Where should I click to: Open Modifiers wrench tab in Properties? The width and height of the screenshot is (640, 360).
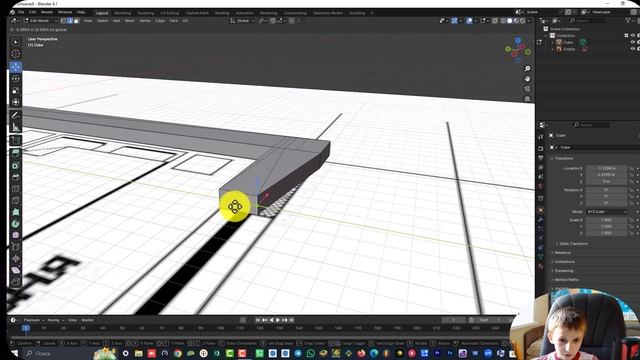click(x=541, y=219)
